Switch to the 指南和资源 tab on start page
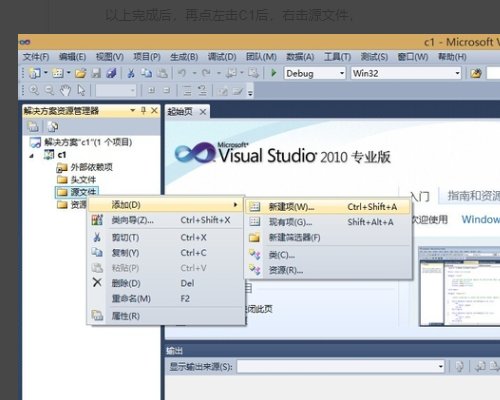 tap(473, 196)
